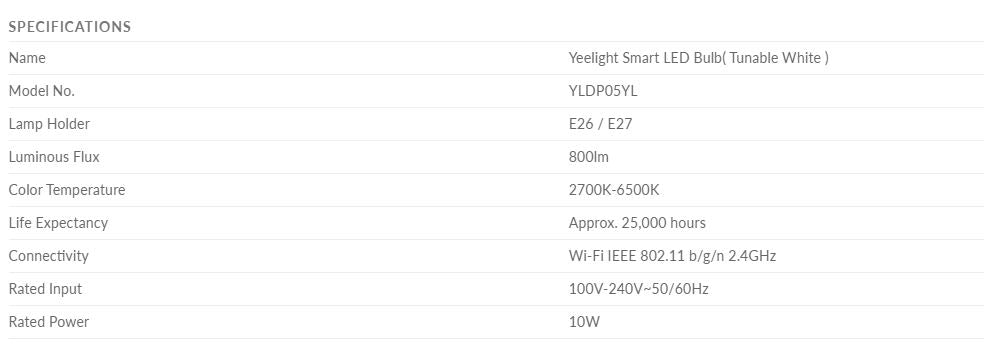The image size is (984, 364).
Task: Click the Approx. 25,000 hours value
Action: pos(637,223)
